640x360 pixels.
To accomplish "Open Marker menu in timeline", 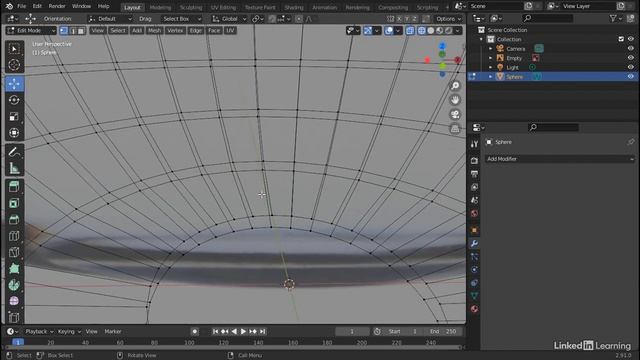I will pyautogui.click(x=113, y=332).
